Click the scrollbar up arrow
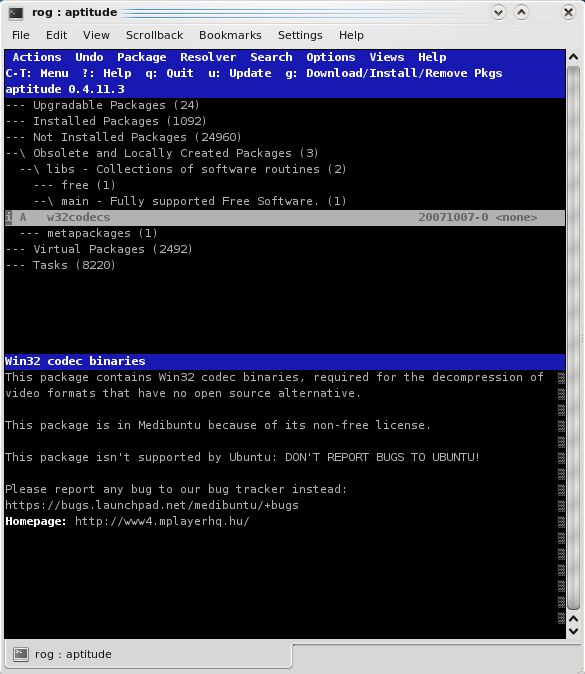This screenshot has height=674, width=585. 573,57
